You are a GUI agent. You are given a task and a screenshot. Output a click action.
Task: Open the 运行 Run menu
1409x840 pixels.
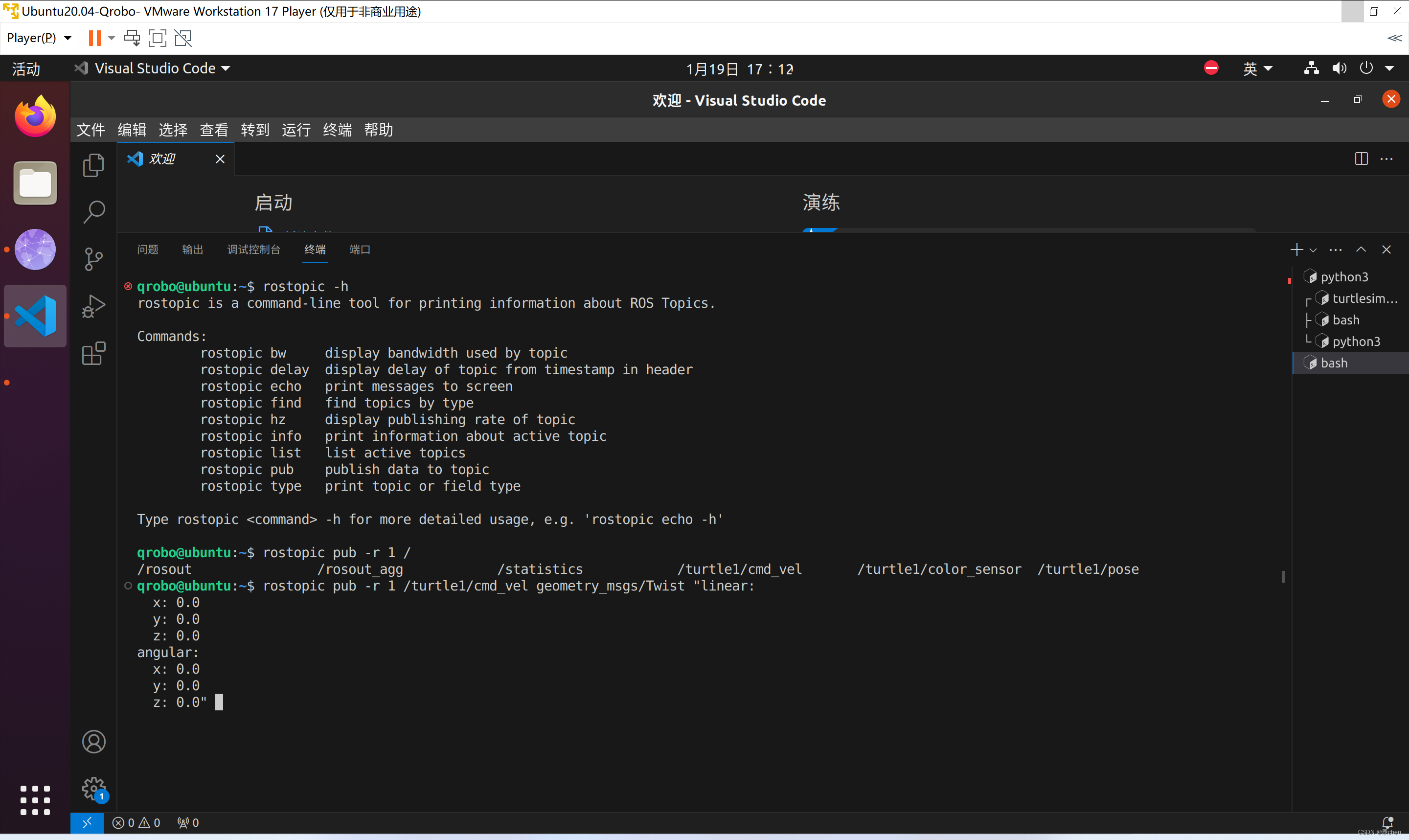296,130
